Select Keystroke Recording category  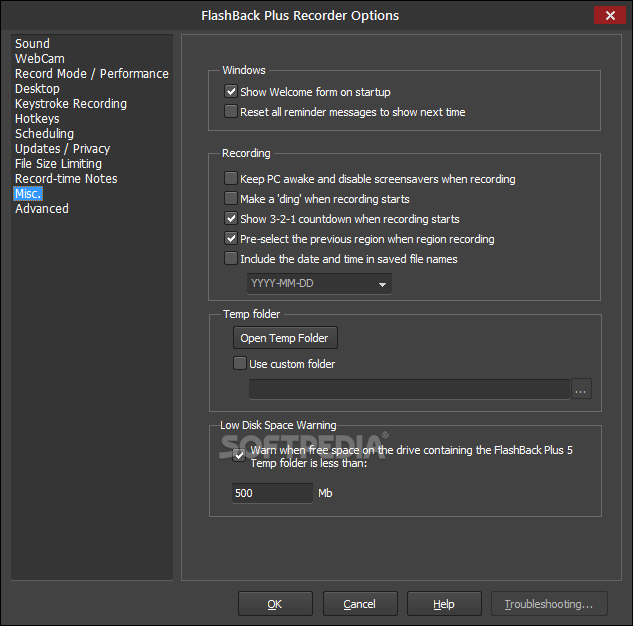[x=71, y=103]
